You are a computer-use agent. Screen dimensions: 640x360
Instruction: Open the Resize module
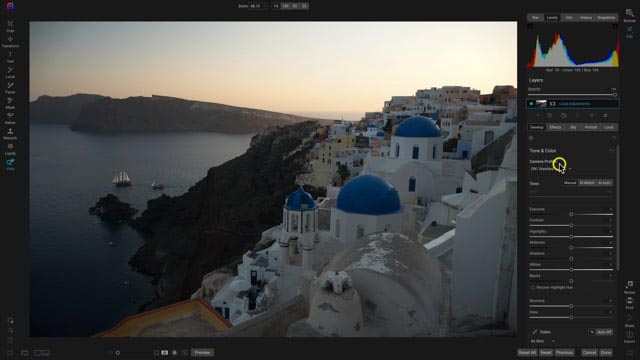(629, 287)
